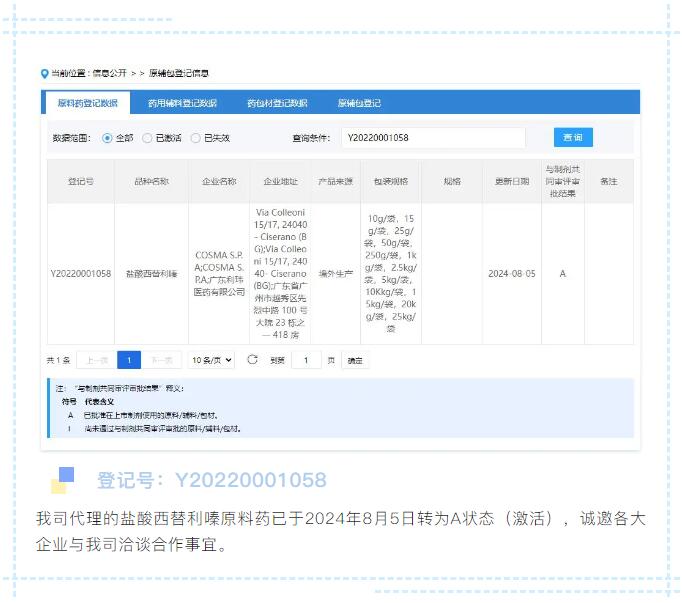This screenshot has width=682, height=603.
Task: Click the 企业地址 column header
Action: pos(281,181)
